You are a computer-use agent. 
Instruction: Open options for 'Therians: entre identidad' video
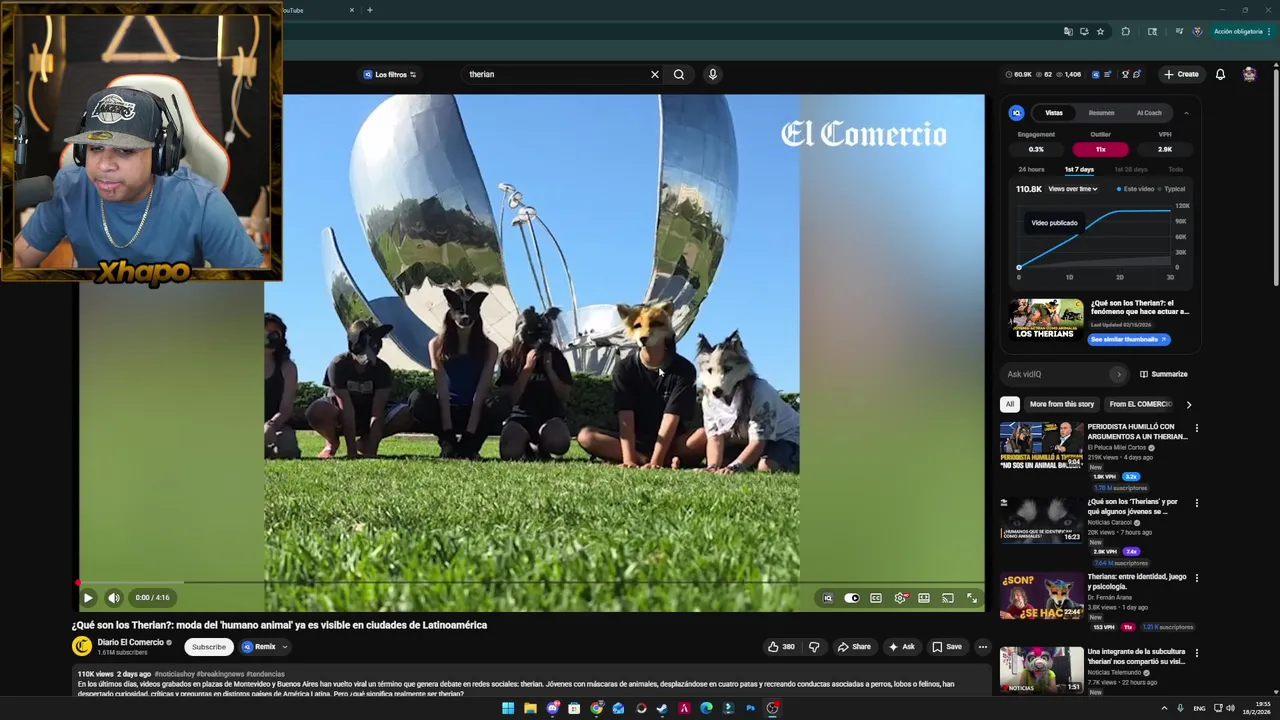point(1196,578)
